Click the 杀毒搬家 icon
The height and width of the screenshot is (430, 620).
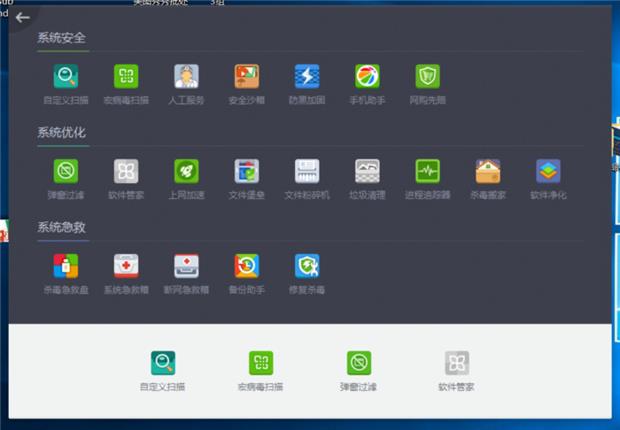pos(488,171)
